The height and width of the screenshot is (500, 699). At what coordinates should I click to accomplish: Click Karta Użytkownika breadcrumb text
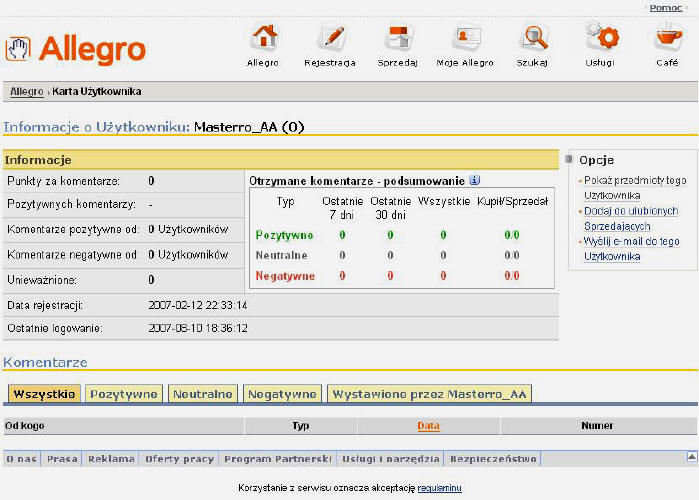click(97, 91)
